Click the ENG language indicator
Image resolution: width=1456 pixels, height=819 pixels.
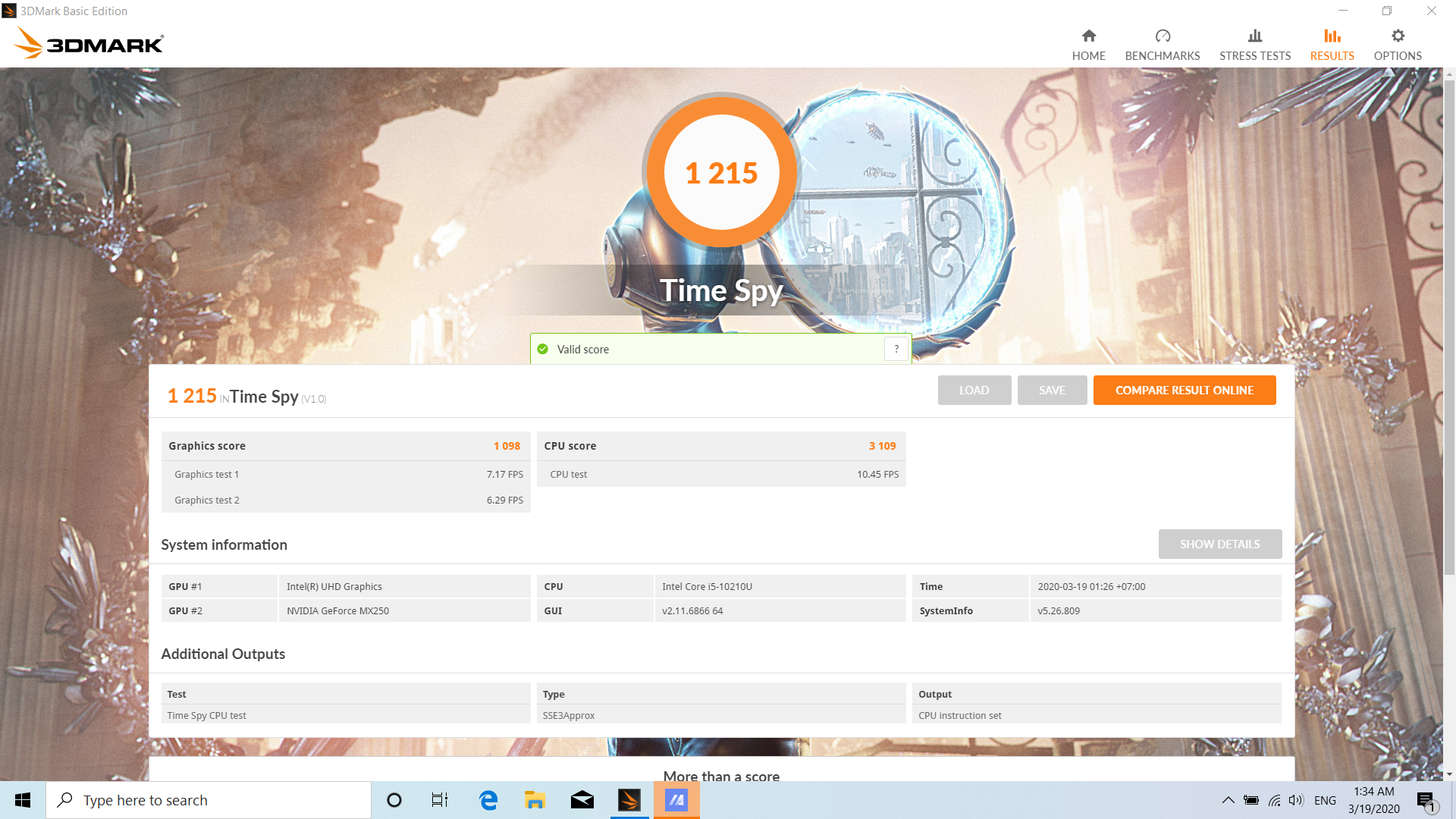[1325, 800]
